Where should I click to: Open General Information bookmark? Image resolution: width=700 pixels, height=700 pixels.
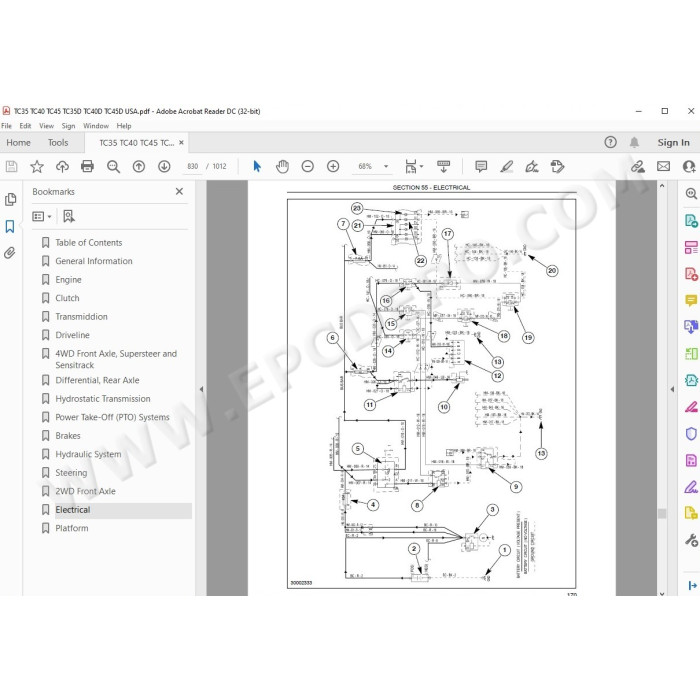(94, 261)
